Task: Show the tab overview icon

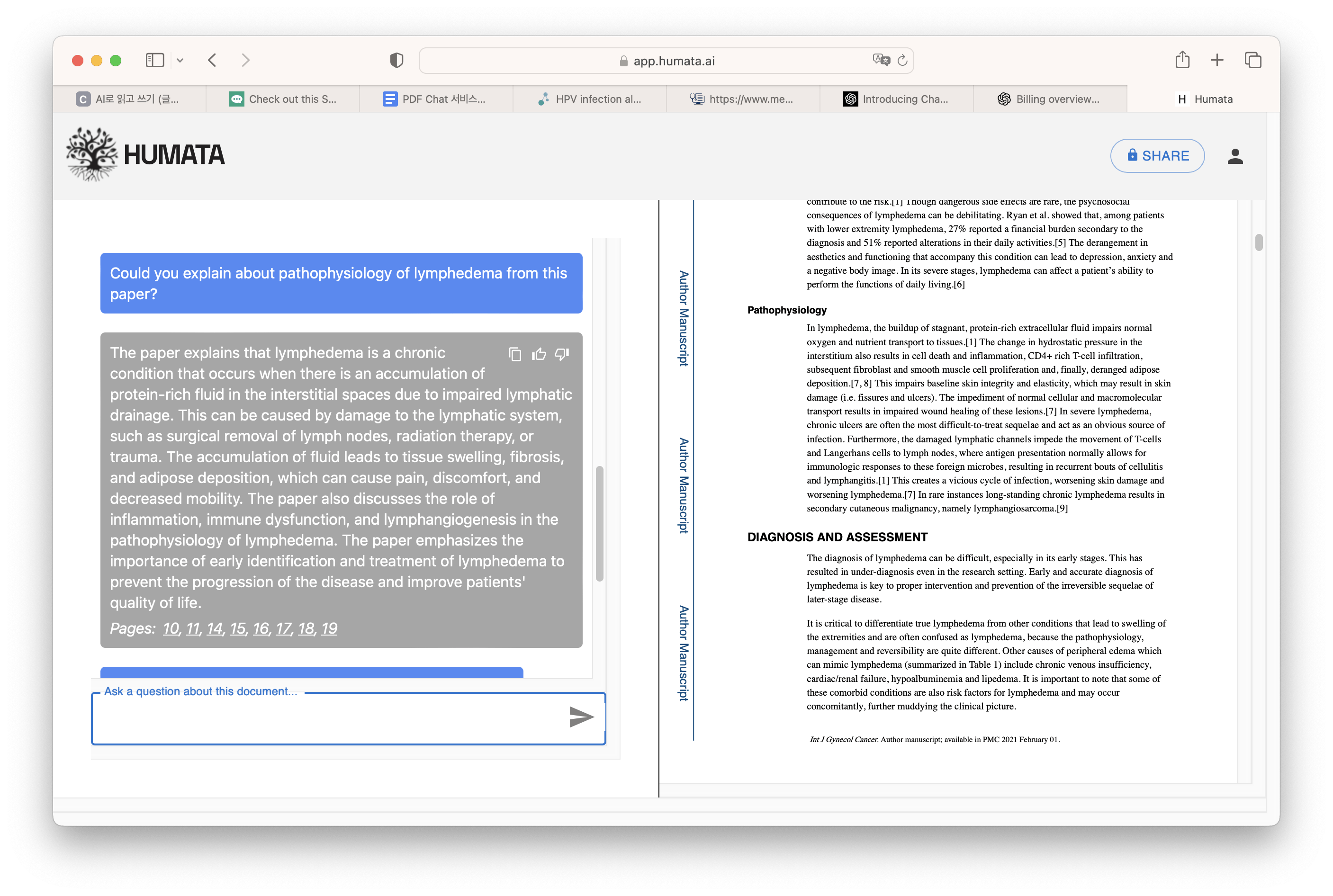Action: [x=1252, y=60]
